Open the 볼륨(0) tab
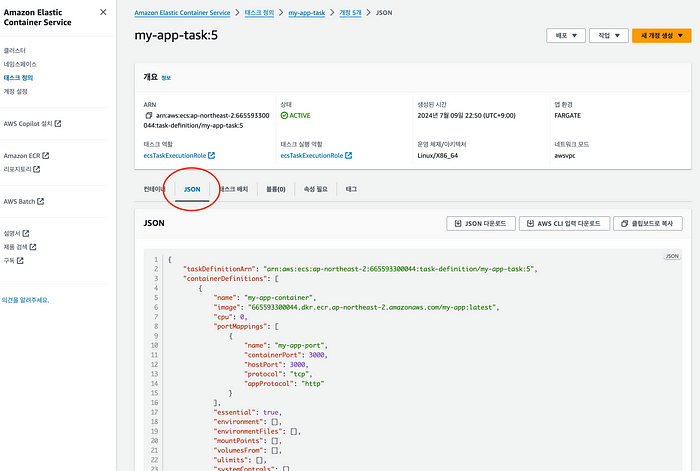 click(275, 189)
